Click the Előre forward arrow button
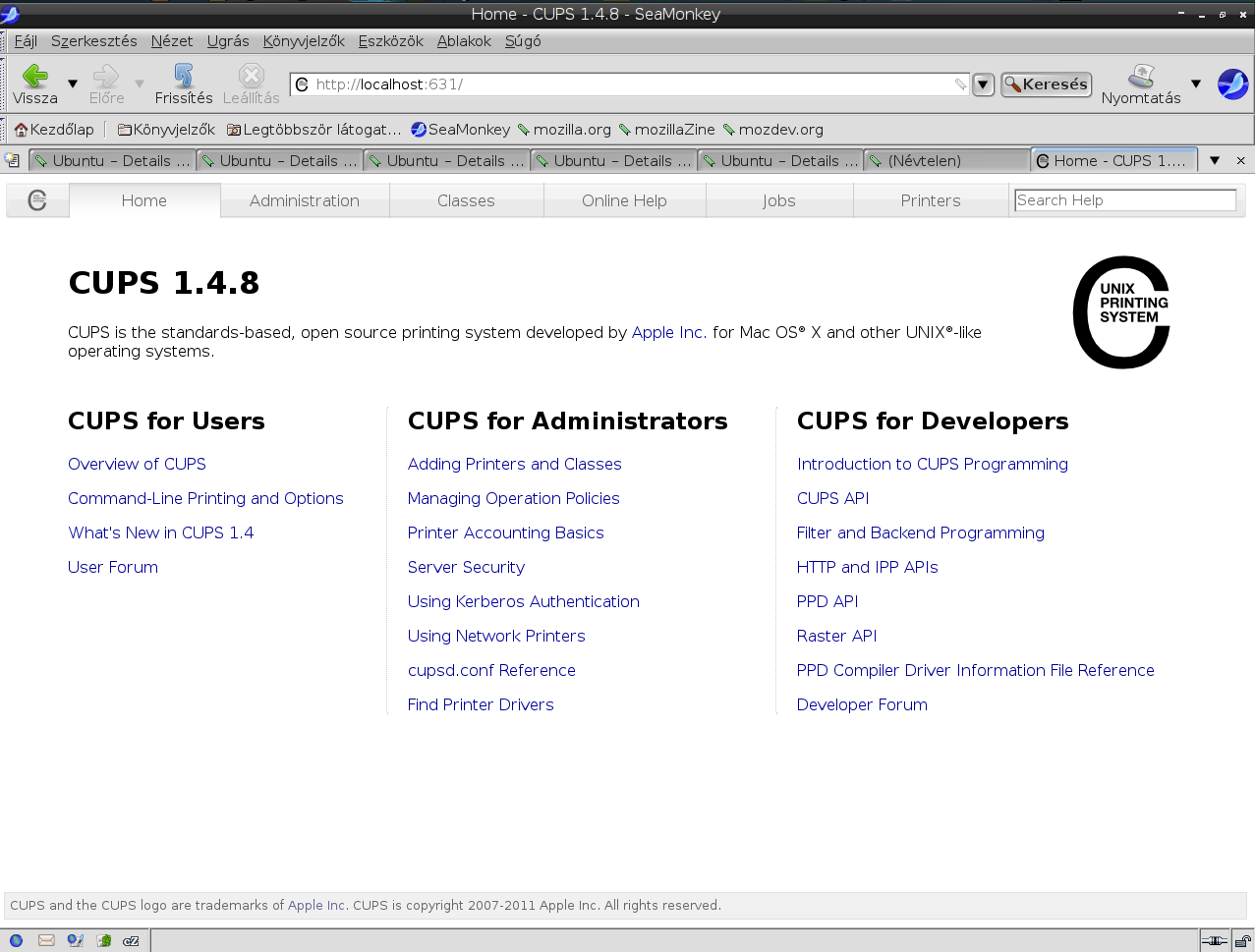This screenshot has height=952, width=1255. point(106,84)
